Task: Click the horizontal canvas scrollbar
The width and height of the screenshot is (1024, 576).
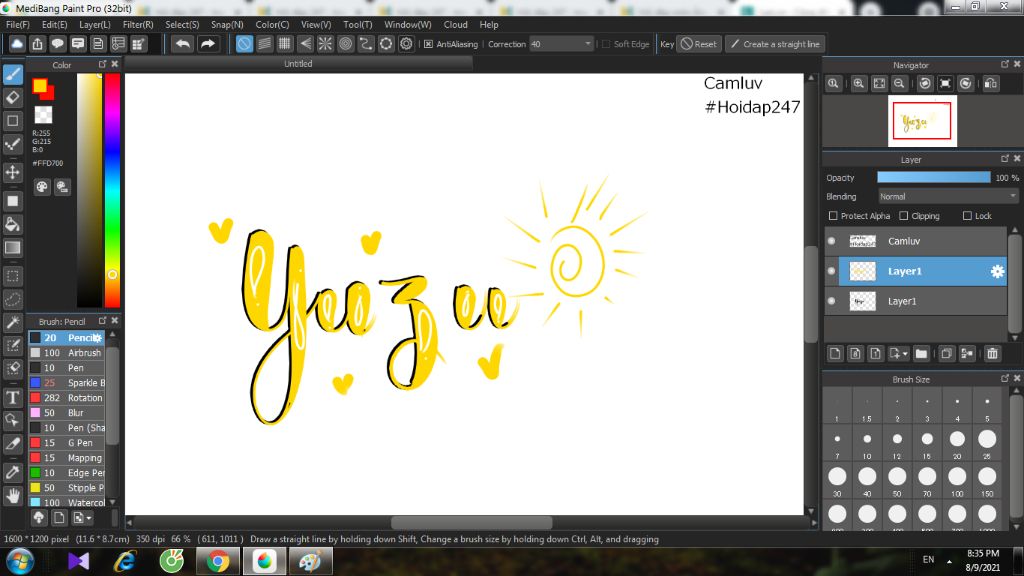Action: point(472,522)
